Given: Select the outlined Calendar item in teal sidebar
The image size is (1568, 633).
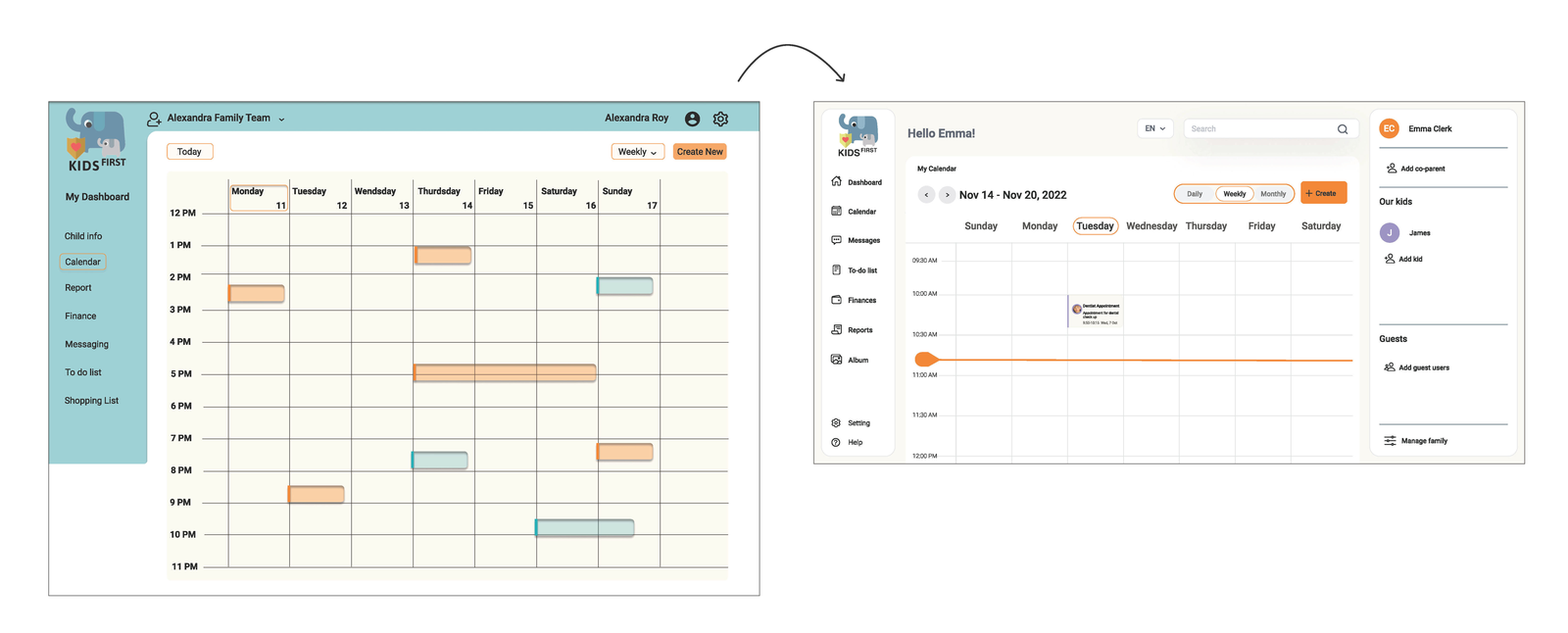Looking at the screenshot, I should pyautogui.click(x=82, y=262).
